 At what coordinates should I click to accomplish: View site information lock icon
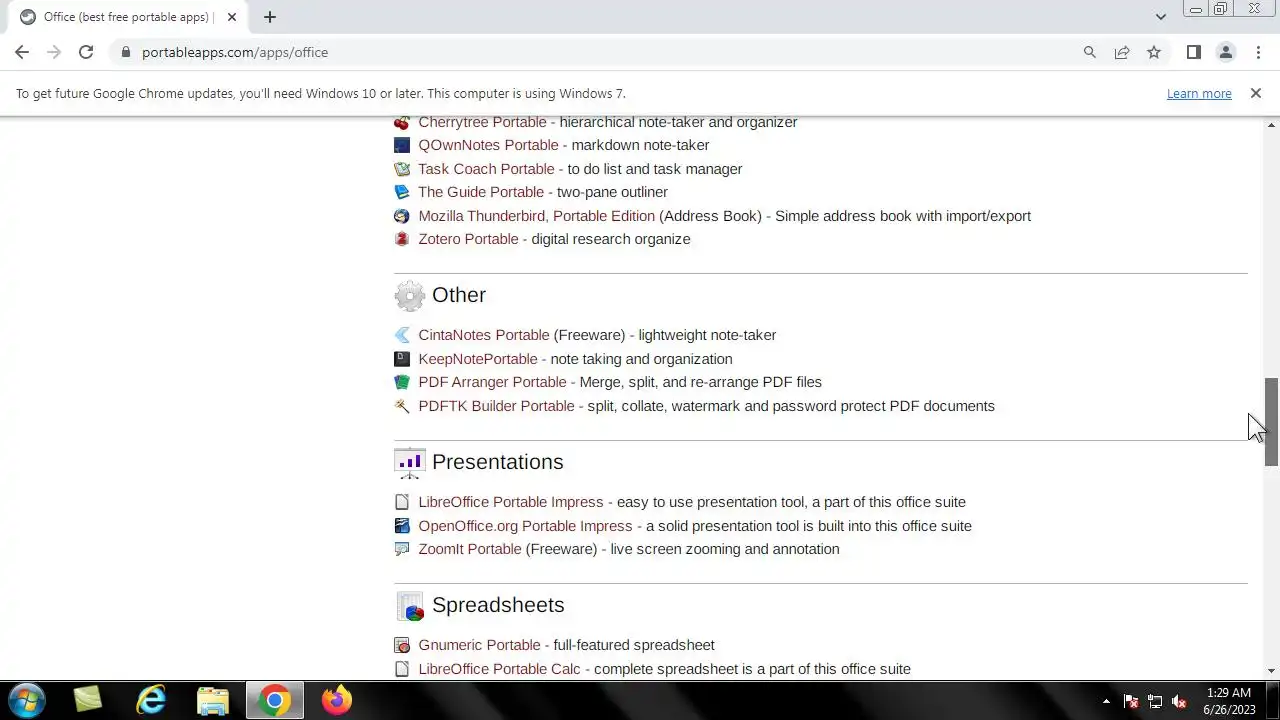click(x=125, y=52)
